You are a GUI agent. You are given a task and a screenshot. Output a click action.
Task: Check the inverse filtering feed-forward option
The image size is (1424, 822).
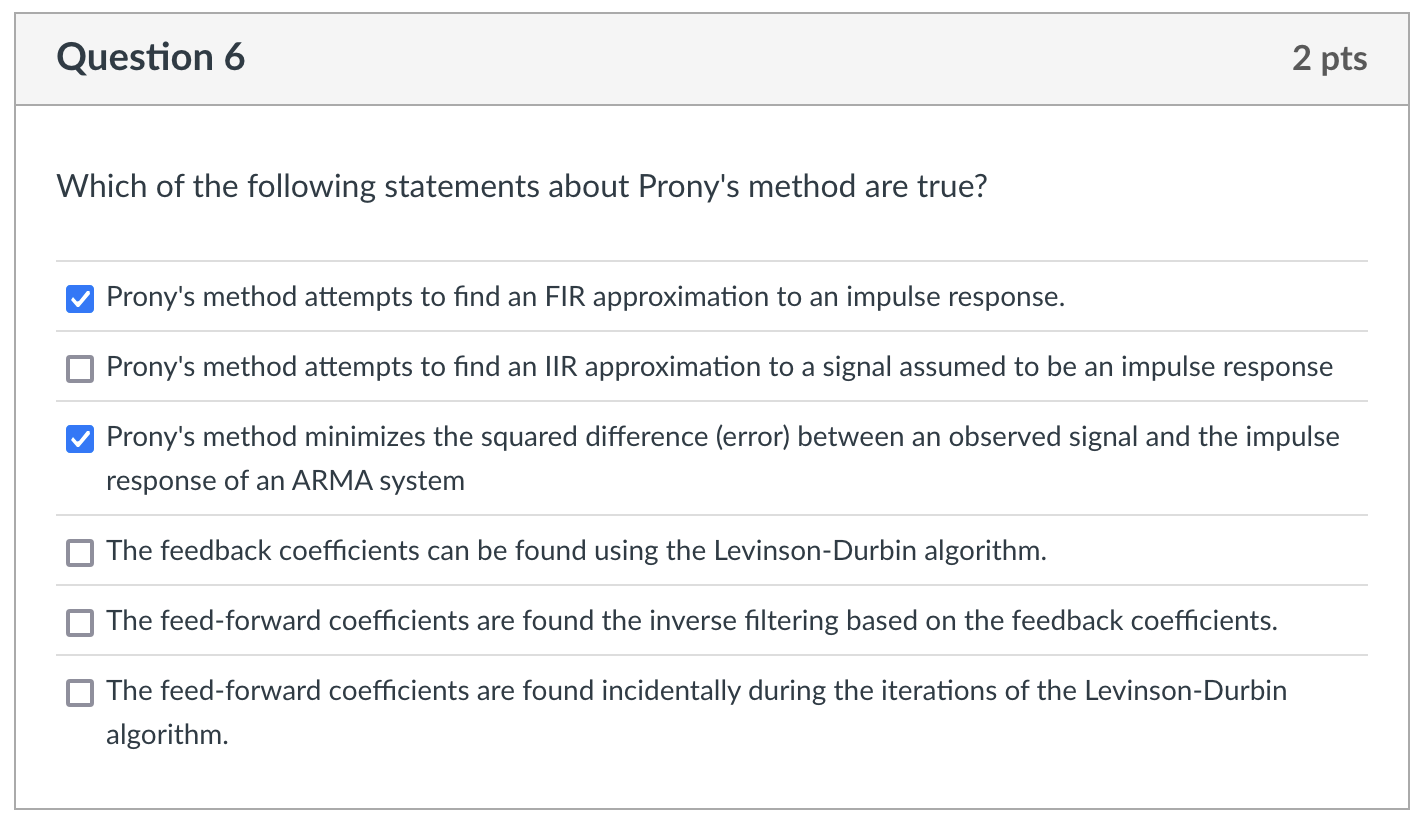tap(79, 621)
